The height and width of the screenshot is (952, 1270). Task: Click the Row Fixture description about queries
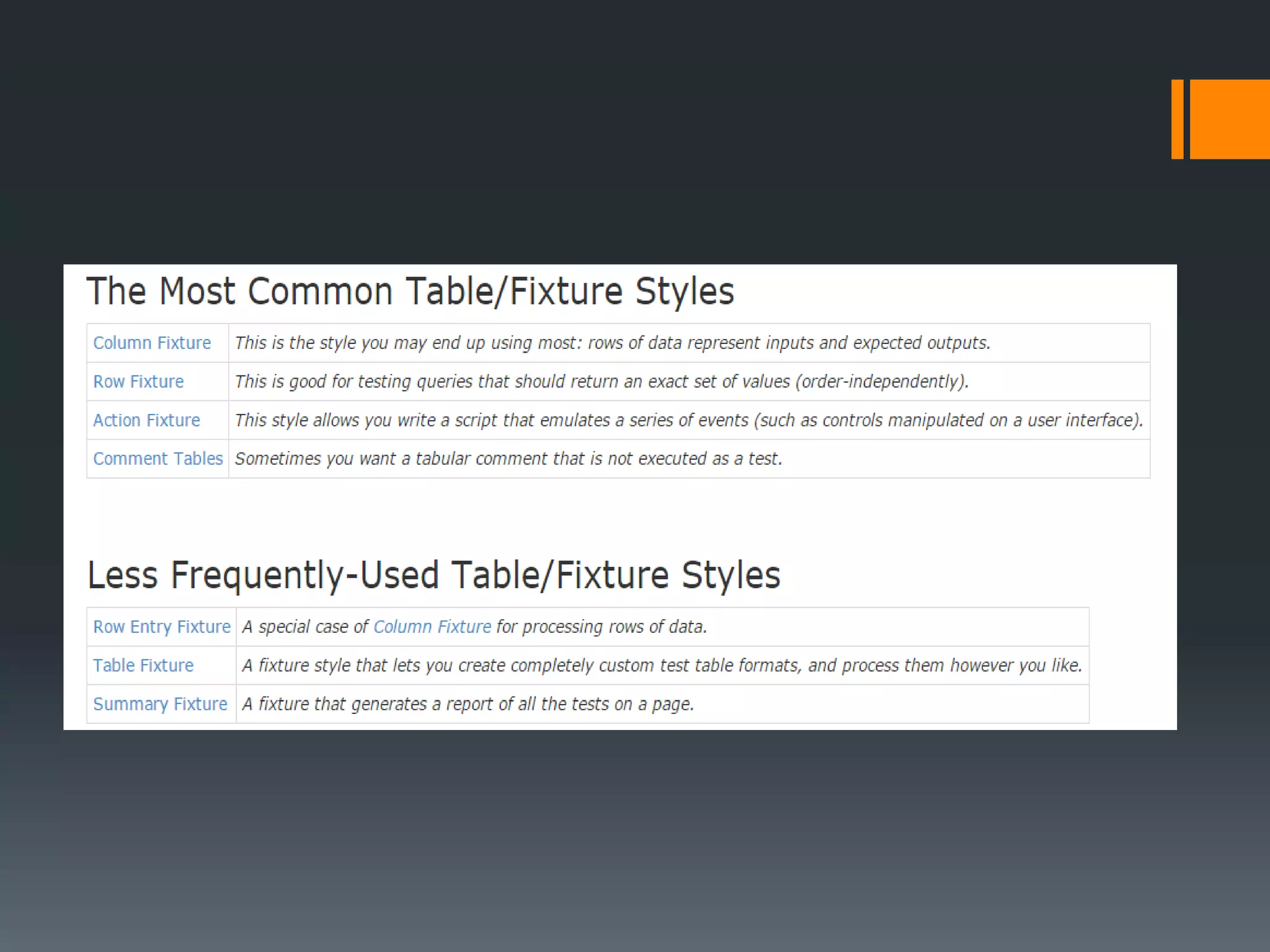coord(601,381)
